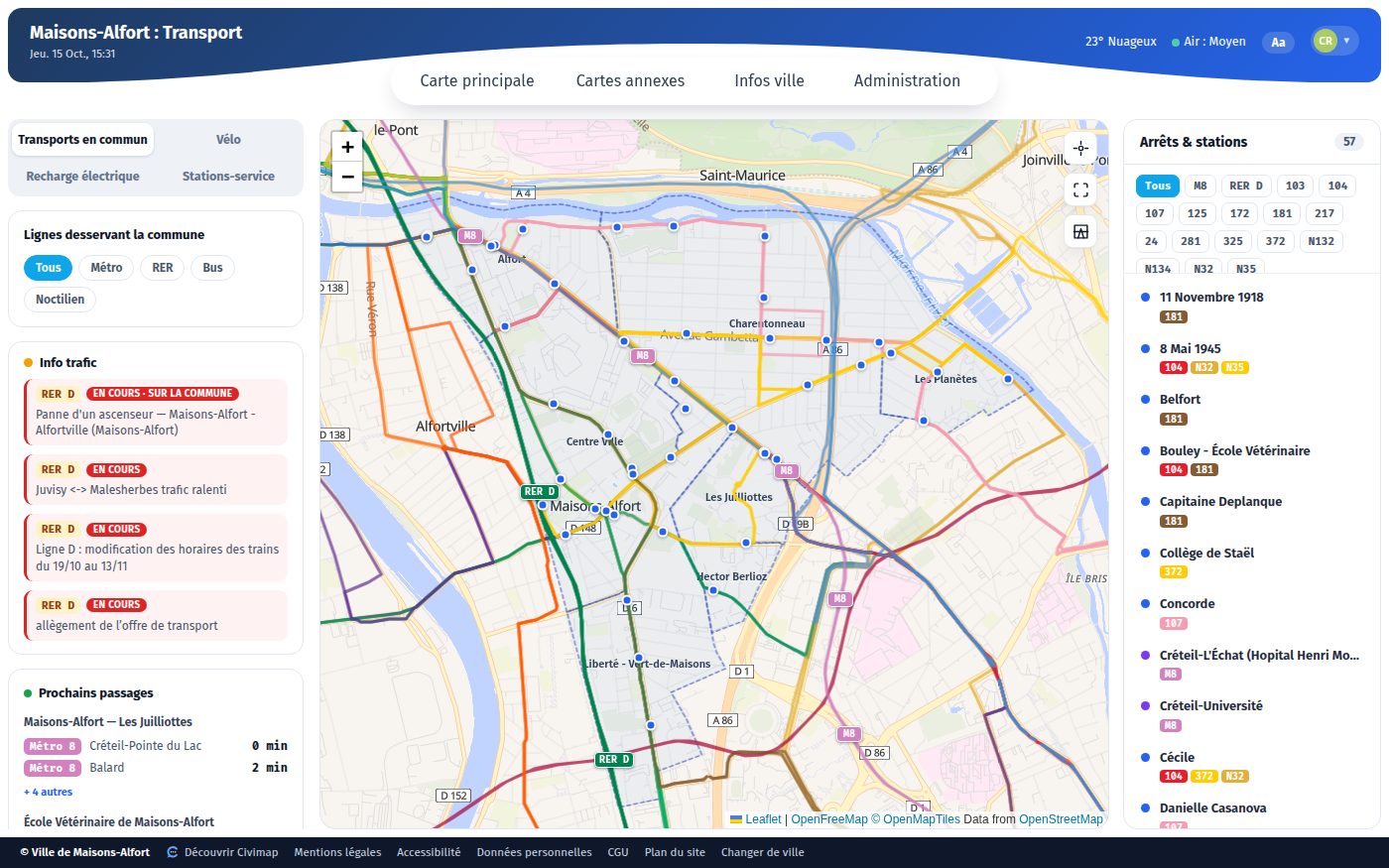Switch to Recharge électrique tab
1389x868 pixels.
(82, 177)
